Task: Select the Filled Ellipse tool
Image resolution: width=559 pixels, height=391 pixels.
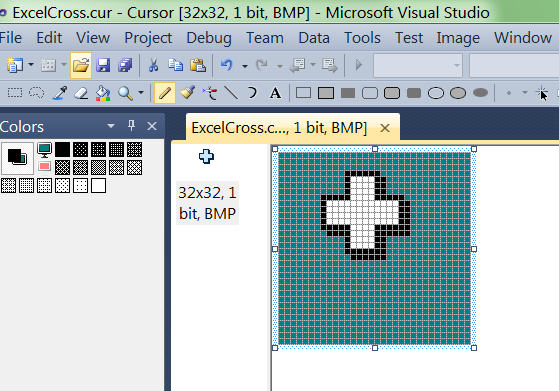Action: 480,93
